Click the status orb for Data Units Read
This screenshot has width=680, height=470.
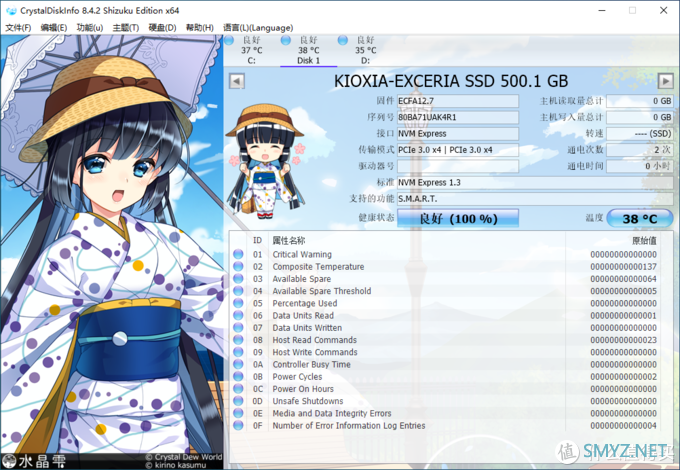[x=238, y=316]
